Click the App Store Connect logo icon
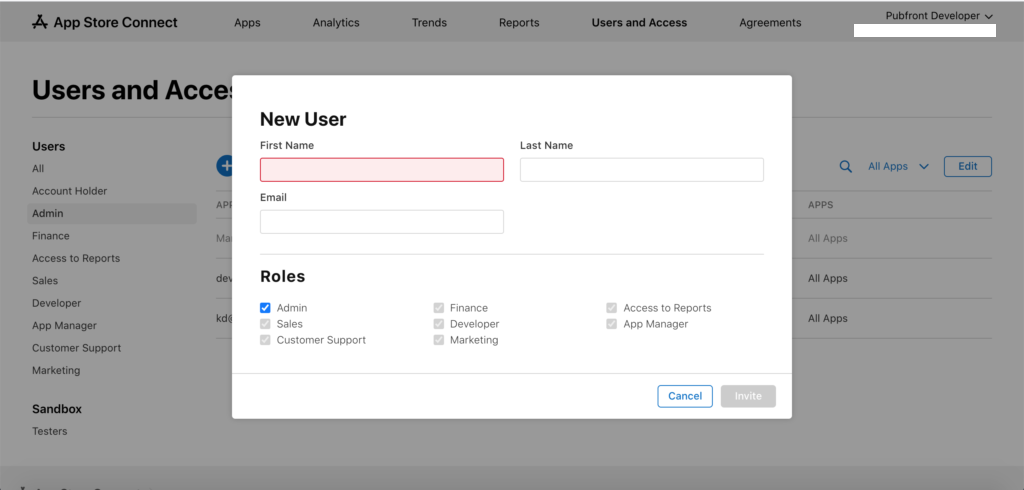 point(40,22)
